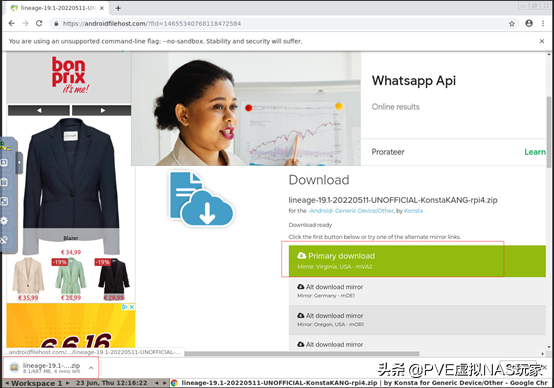The height and width of the screenshot is (388, 554).
Task: Click the Workspace 1 label in the taskbar
Action: 36,383
